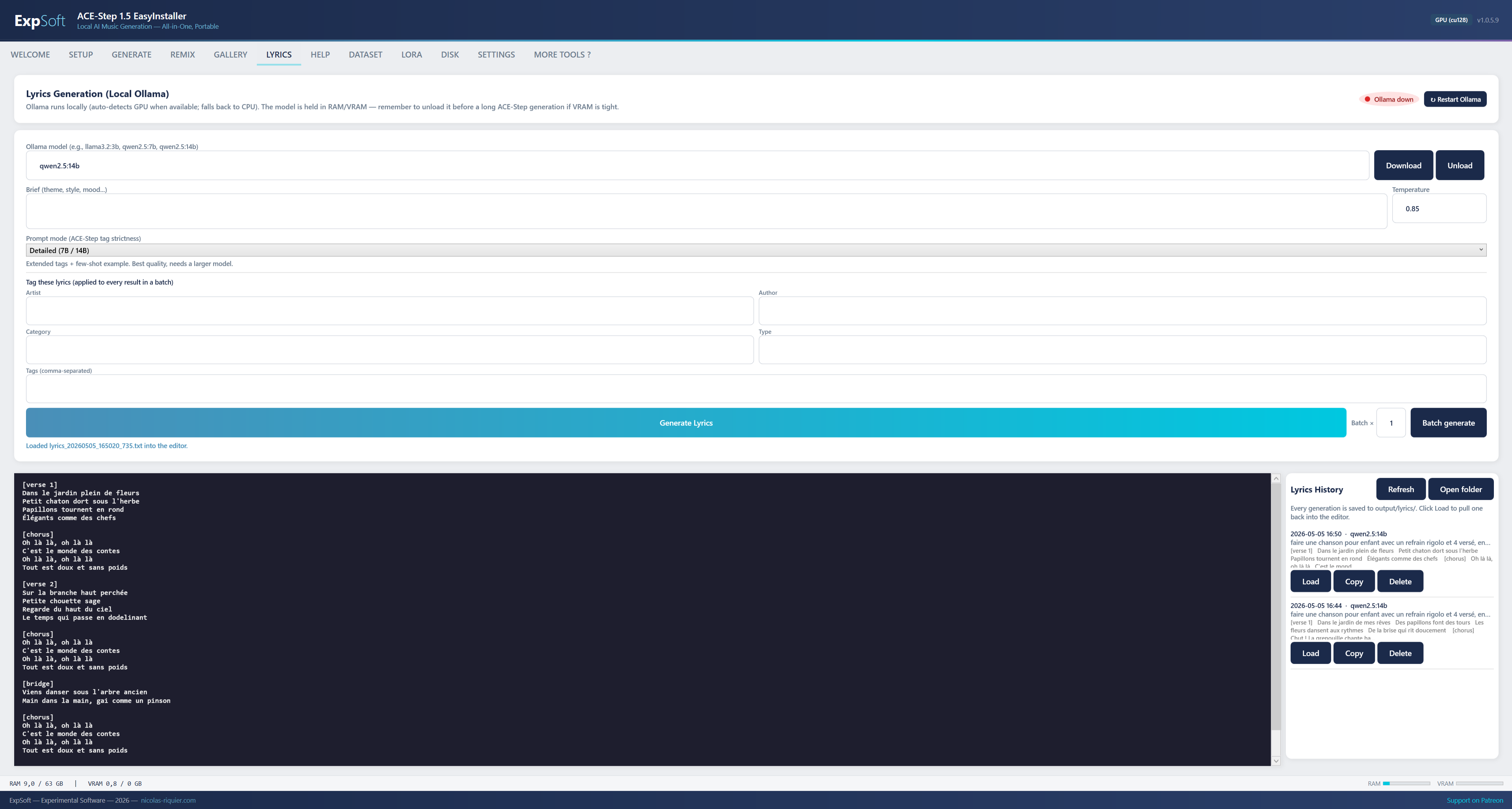This screenshot has width=1512, height=809.
Task: Open the nicolas-riquier.com link
Action: click(168, 800)
